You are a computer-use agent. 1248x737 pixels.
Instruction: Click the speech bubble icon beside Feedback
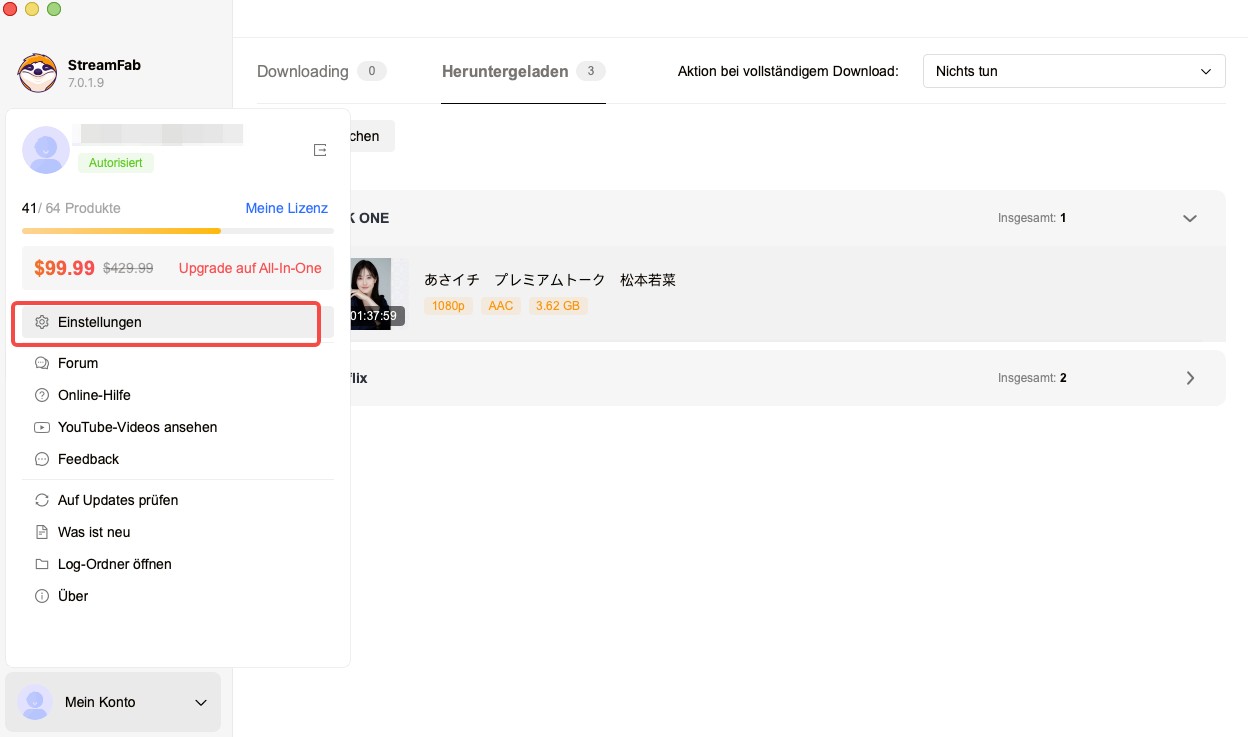(x=42, y=459)
